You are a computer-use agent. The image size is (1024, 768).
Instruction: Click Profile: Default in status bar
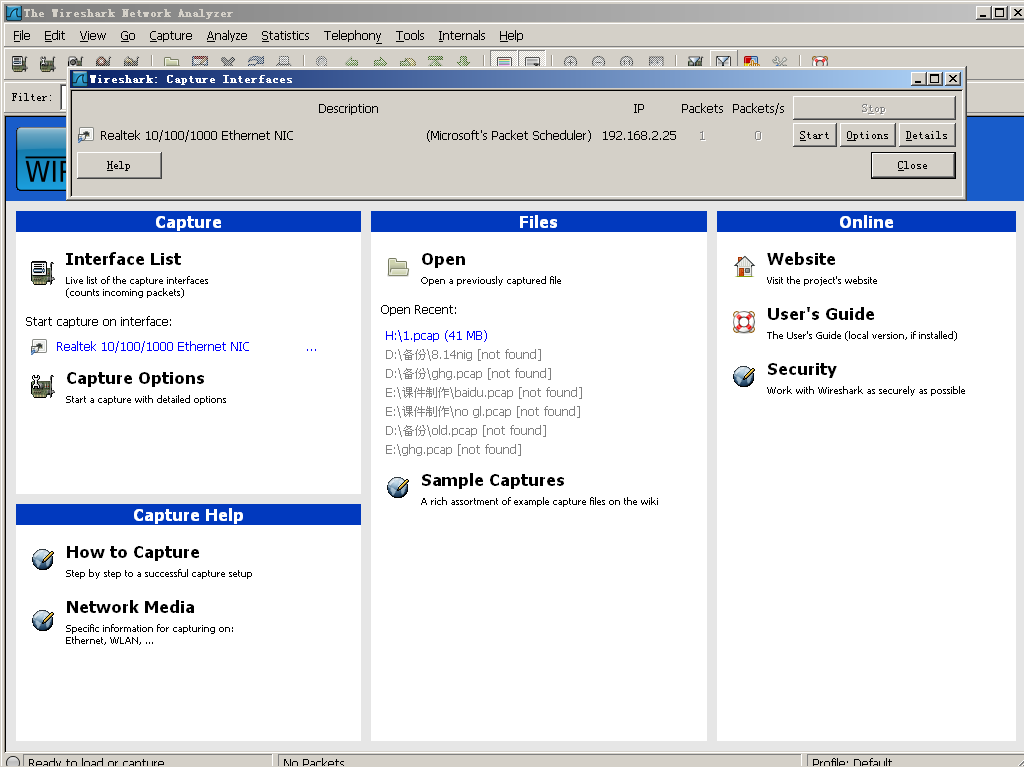click(852, 762)
